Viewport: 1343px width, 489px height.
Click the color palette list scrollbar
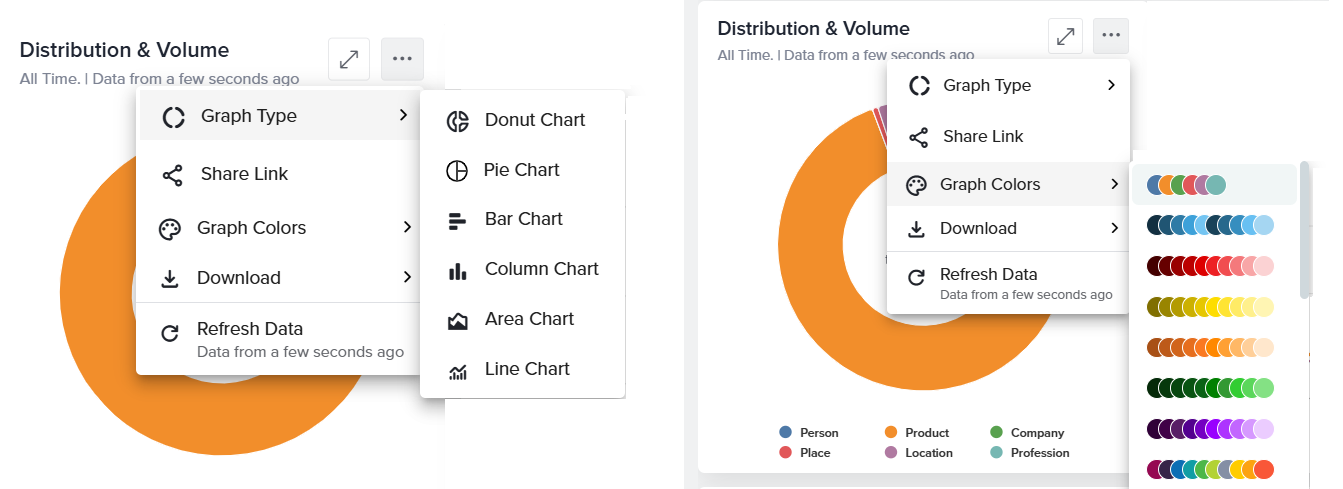click(x=1304, y=230)
